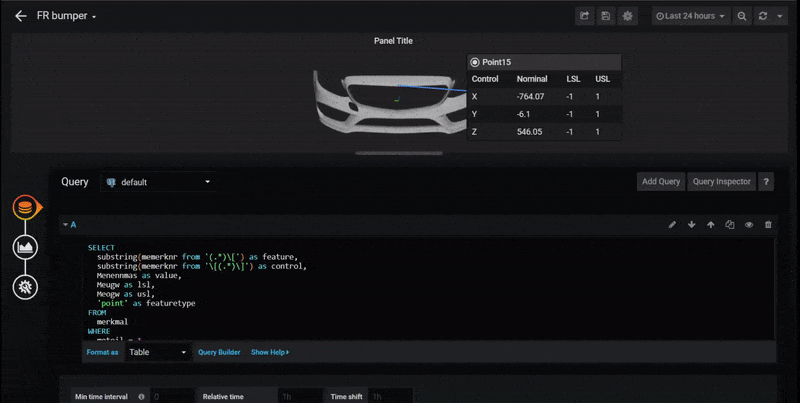
Task: Click the Nominal column header
Action: (x=532, y=79)
